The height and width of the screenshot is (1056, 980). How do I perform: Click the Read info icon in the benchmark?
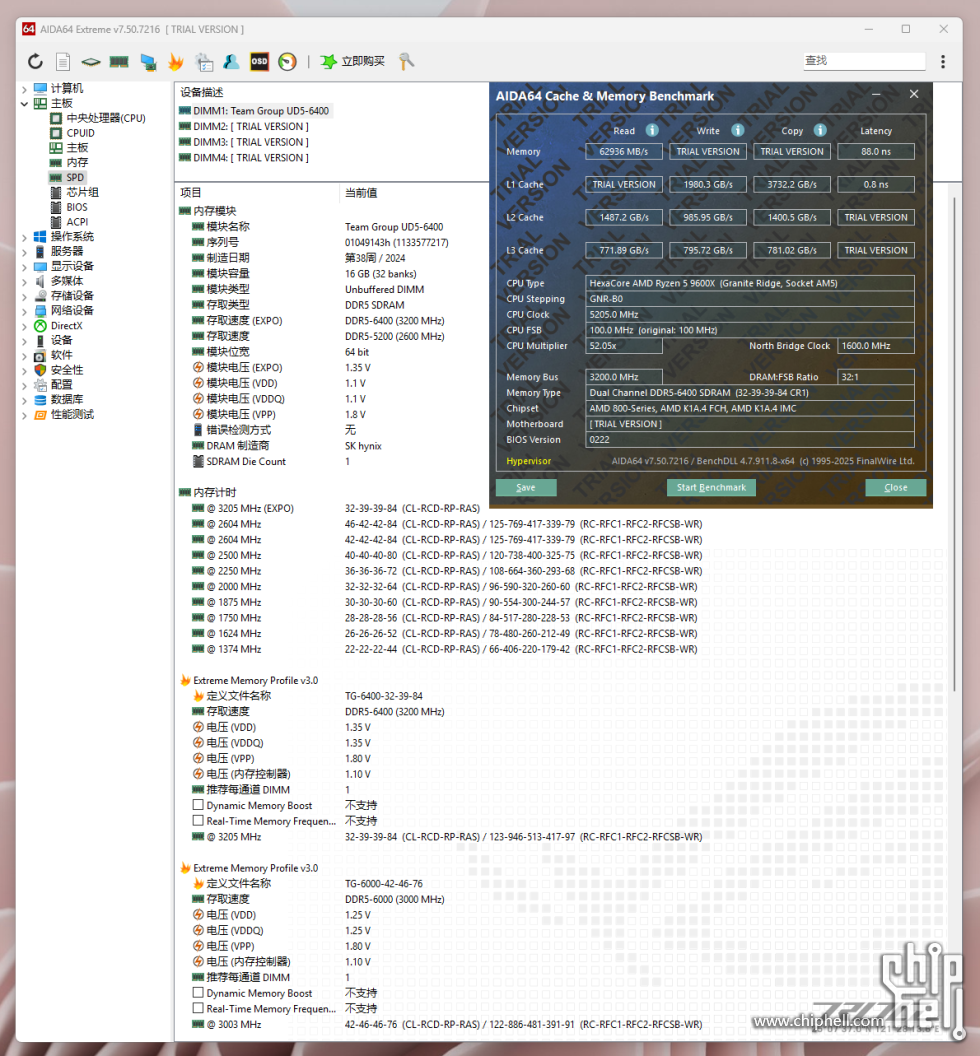coord(652,130)
